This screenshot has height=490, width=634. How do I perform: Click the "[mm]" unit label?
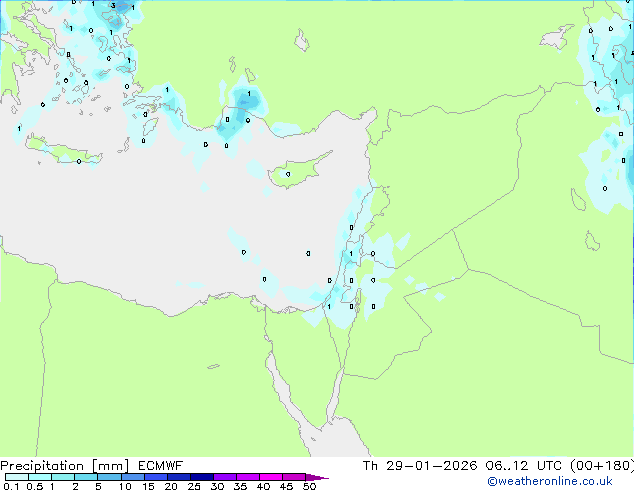(111, 466)
